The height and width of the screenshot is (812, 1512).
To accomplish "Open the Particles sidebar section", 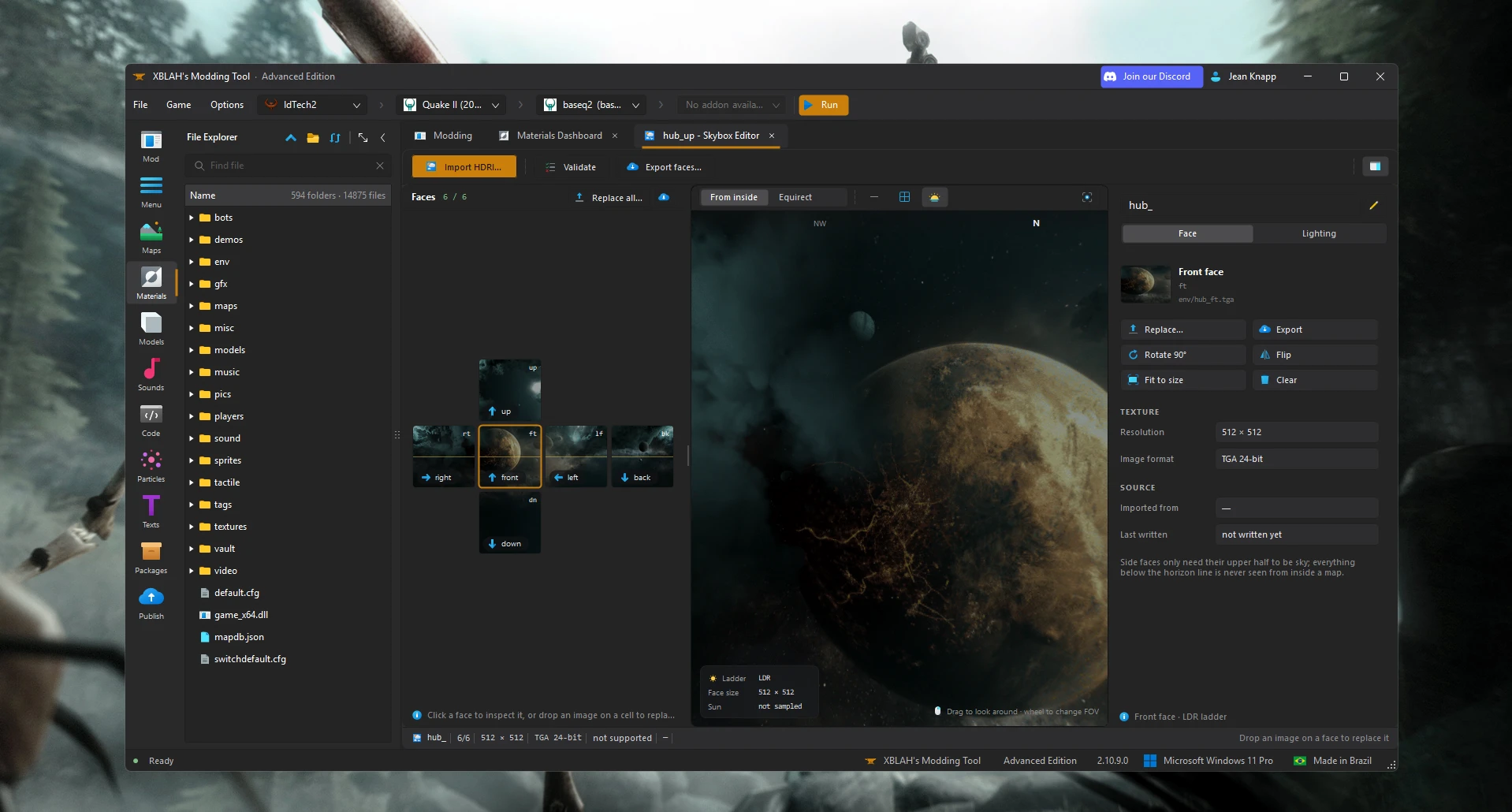I will [x=151, y=467].
